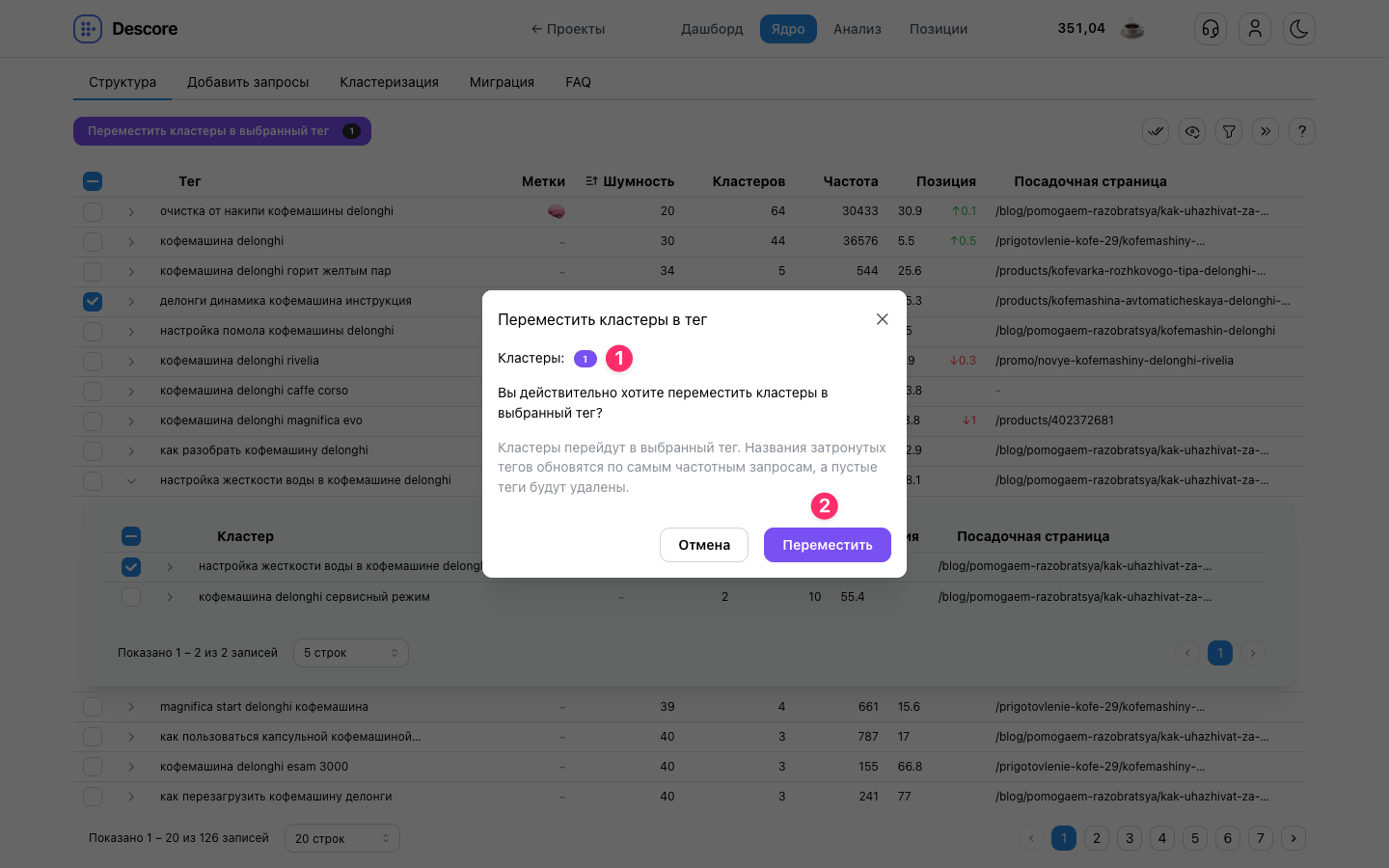Open the filter funnel icon
The height and width of the screenshot is (868, 1389).
click(1229, 131)
